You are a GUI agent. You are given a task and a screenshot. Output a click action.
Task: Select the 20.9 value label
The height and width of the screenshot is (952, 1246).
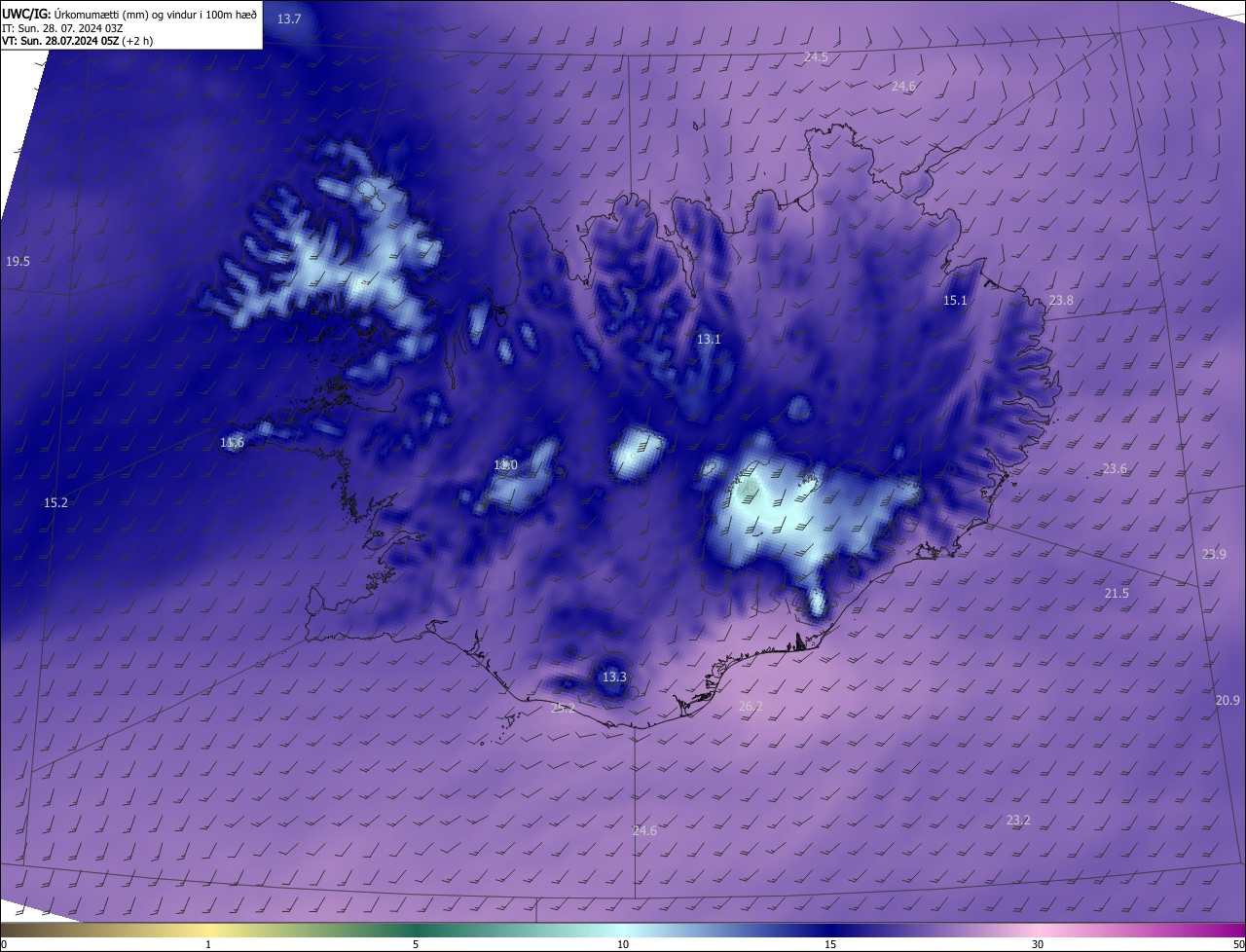[1228, 701]
